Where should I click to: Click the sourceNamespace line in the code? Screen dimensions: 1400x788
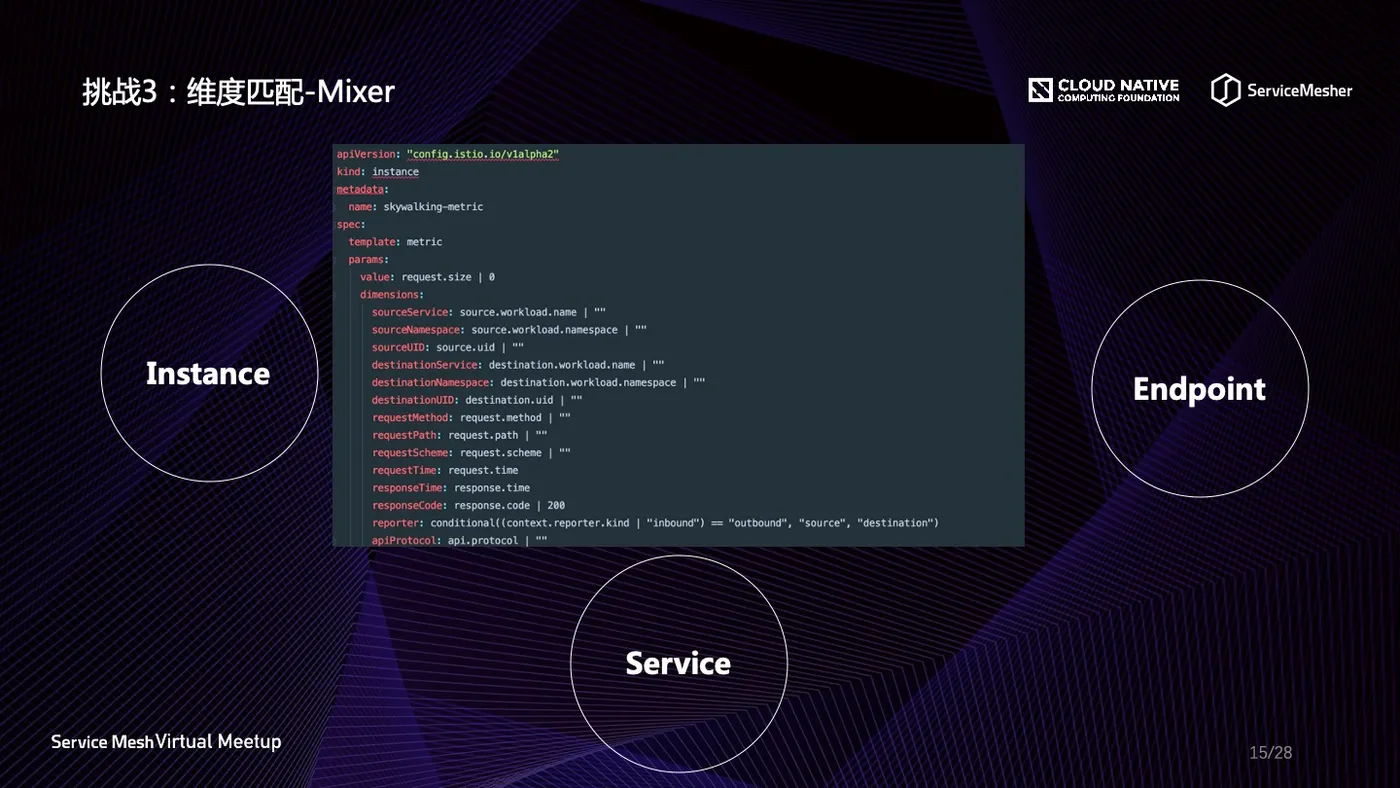pos(509,330)
